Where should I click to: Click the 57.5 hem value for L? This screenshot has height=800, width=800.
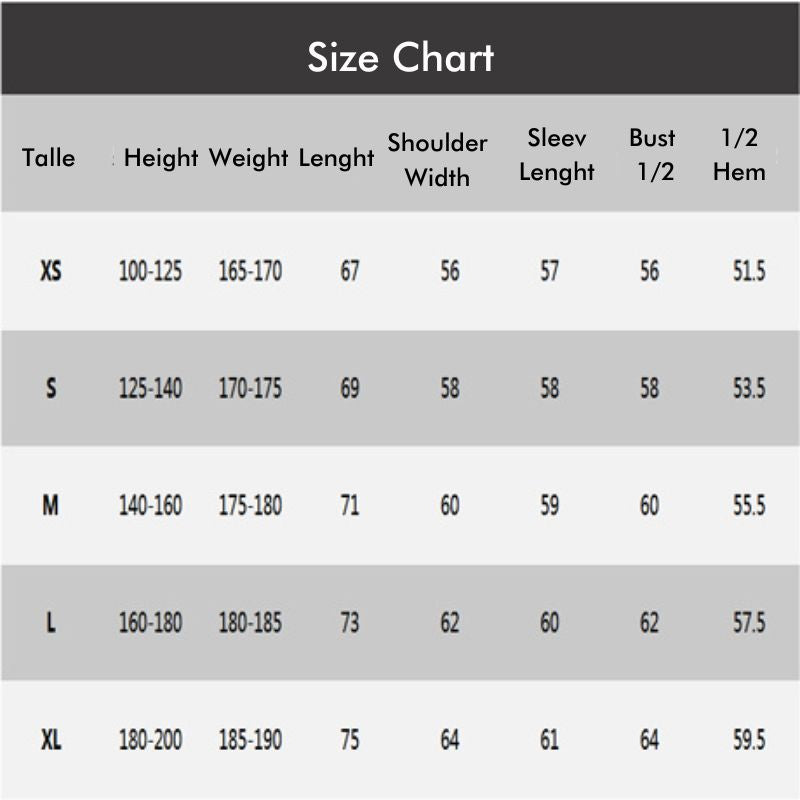click(x=748, y=623)
